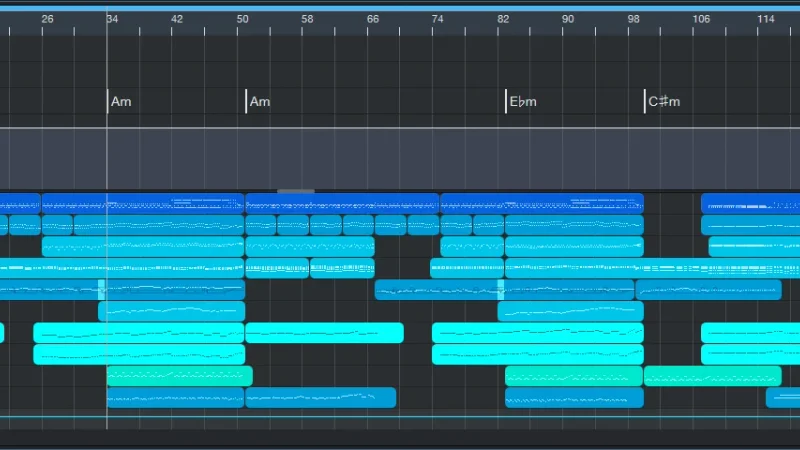800x450 pixels.
Task: Select dark blue top-track clip starting near bar 107
Action: [x=750, y=203]
